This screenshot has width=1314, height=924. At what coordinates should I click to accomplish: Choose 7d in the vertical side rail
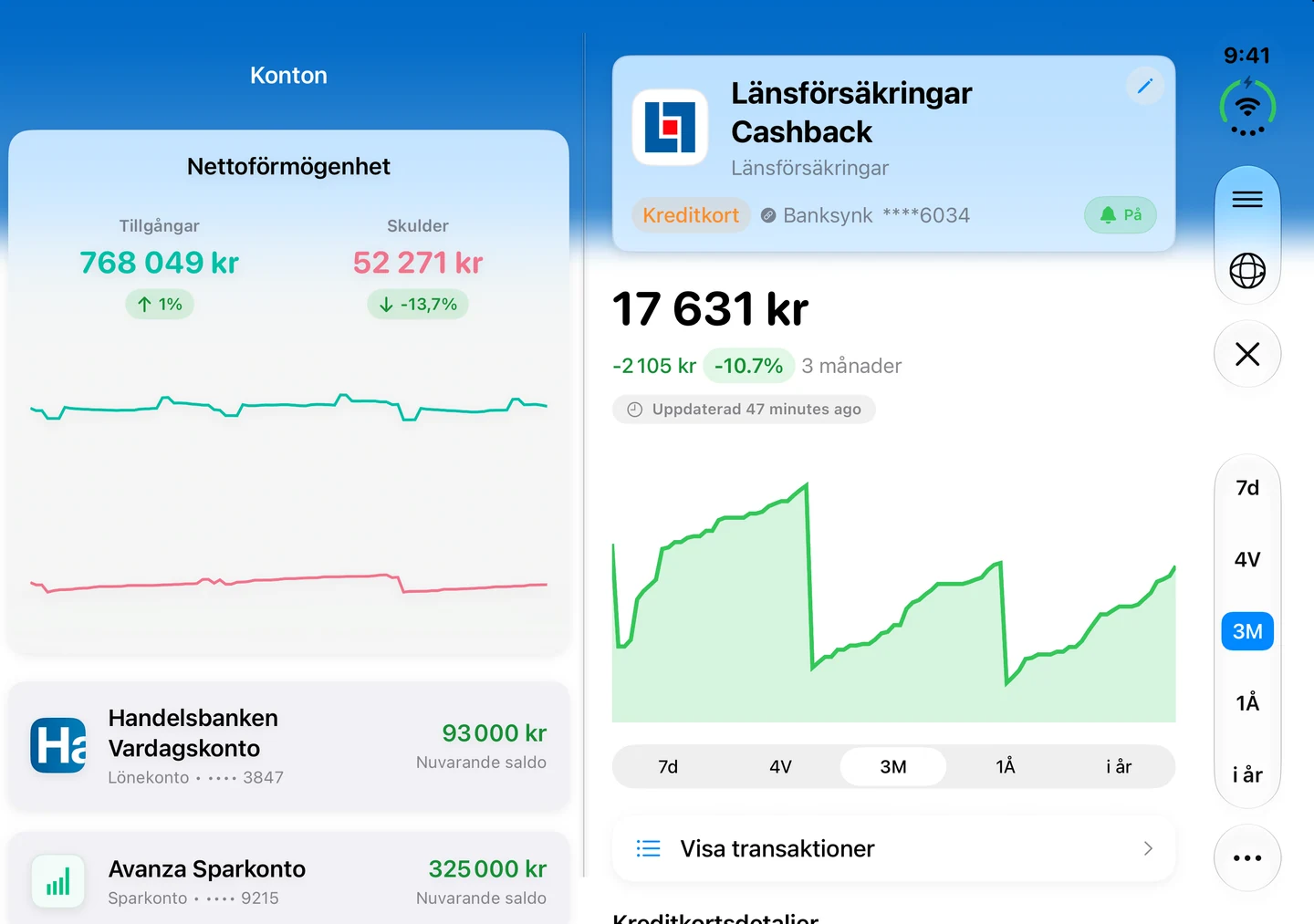tap(1247, 488)
